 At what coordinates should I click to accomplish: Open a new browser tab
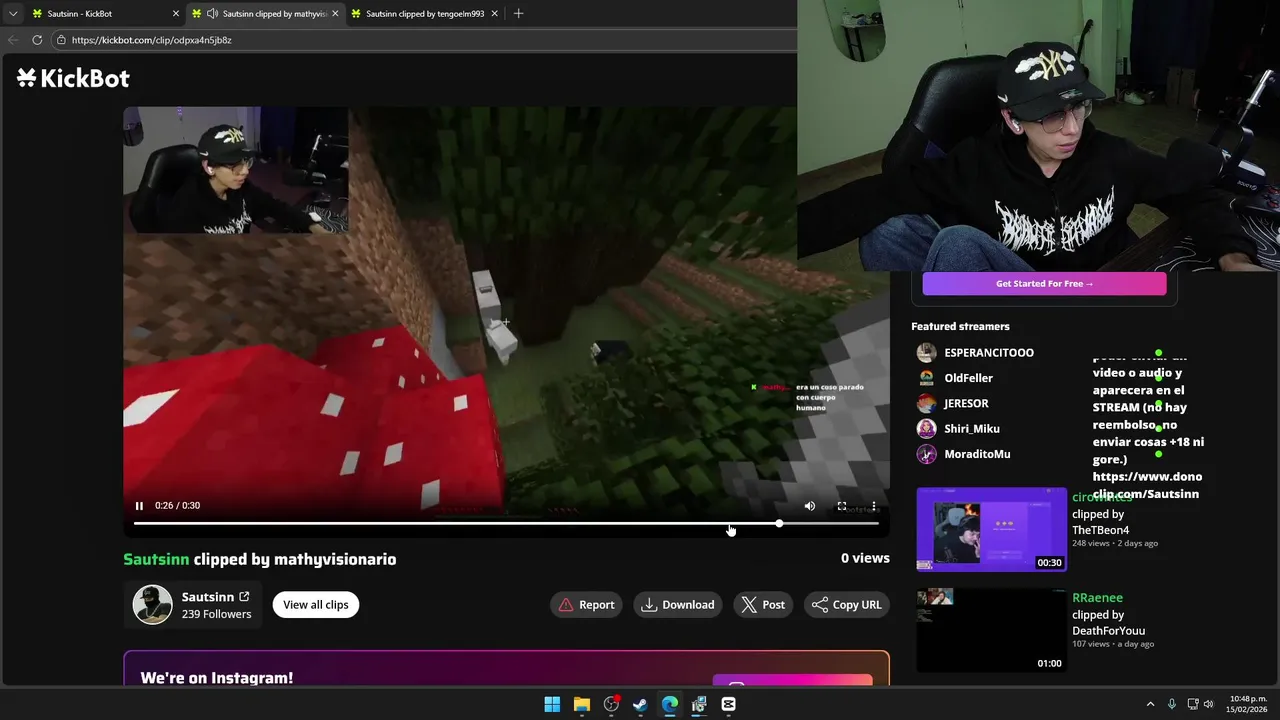click(x=518, y=14)
